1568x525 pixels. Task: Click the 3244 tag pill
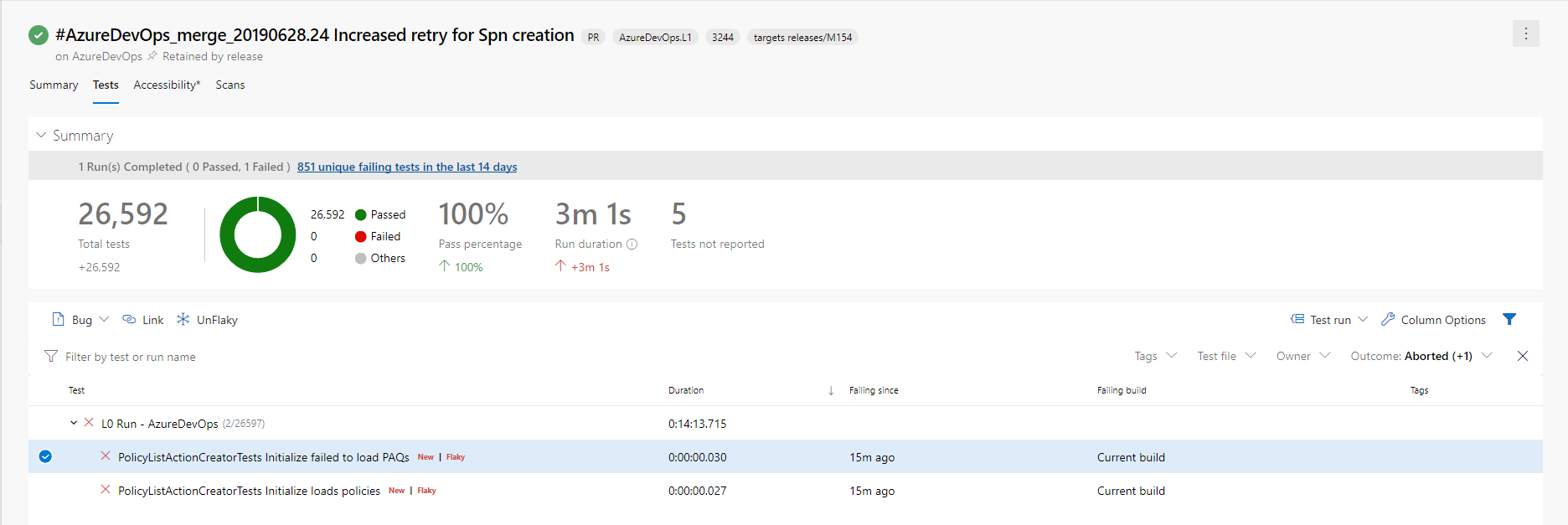click(x=723, y=37)
